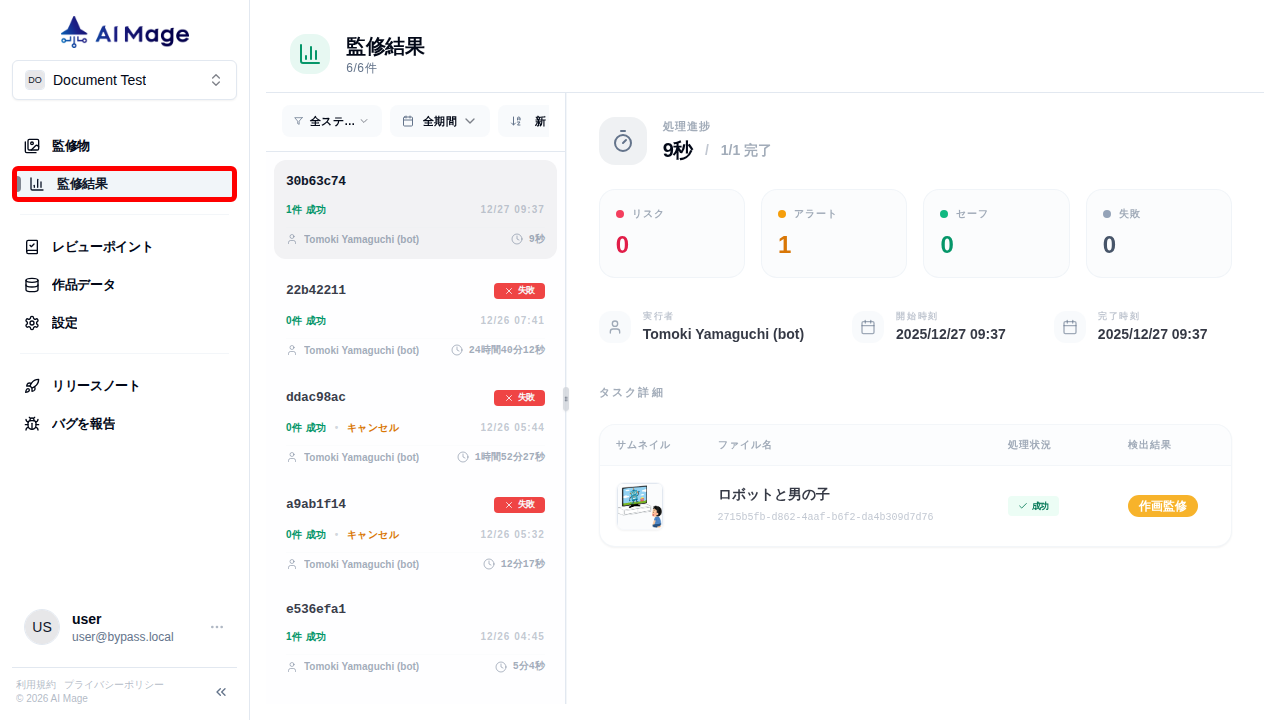Open the 全期間 period dropdown
The image size is (1280, 720).
pos(439,120)
